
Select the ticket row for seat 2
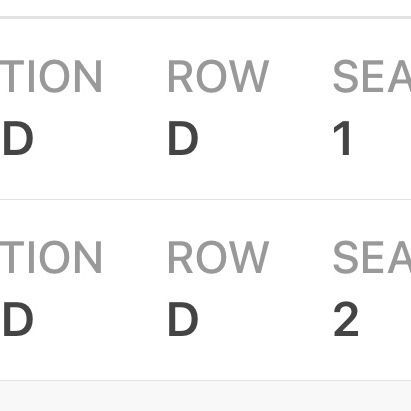[205, 290]
